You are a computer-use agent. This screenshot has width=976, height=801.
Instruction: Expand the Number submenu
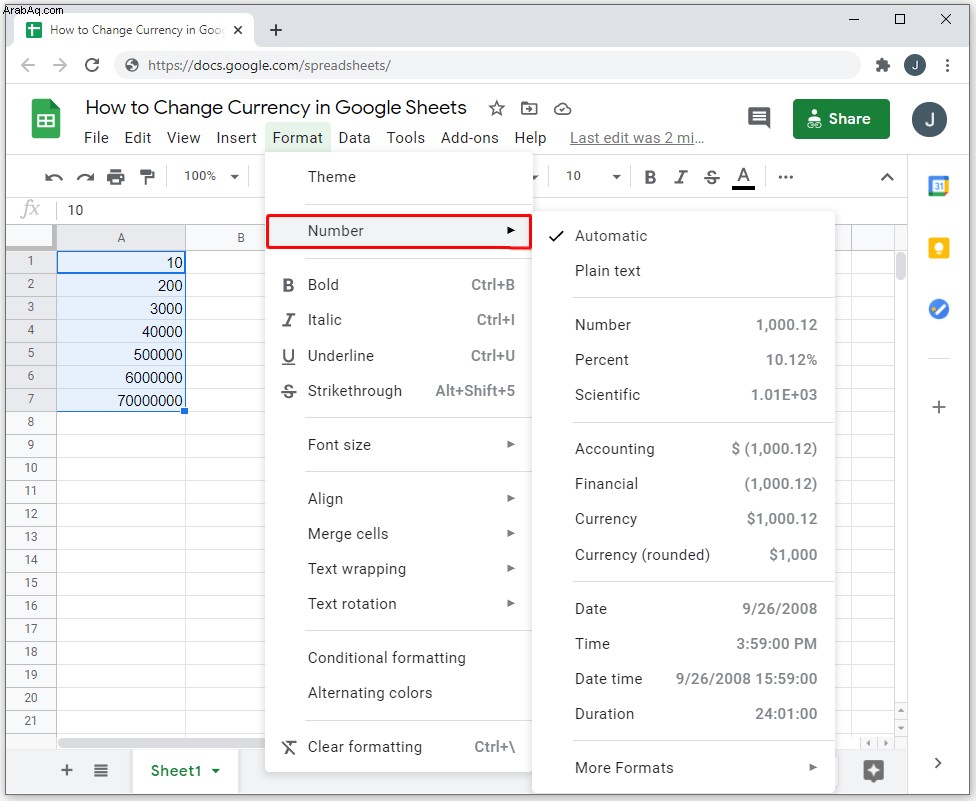tap(398, 231)
